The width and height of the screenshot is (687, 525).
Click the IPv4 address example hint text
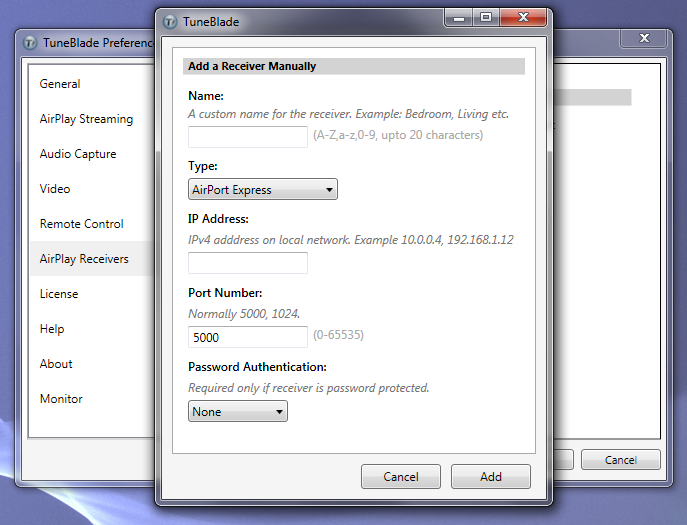351,240
